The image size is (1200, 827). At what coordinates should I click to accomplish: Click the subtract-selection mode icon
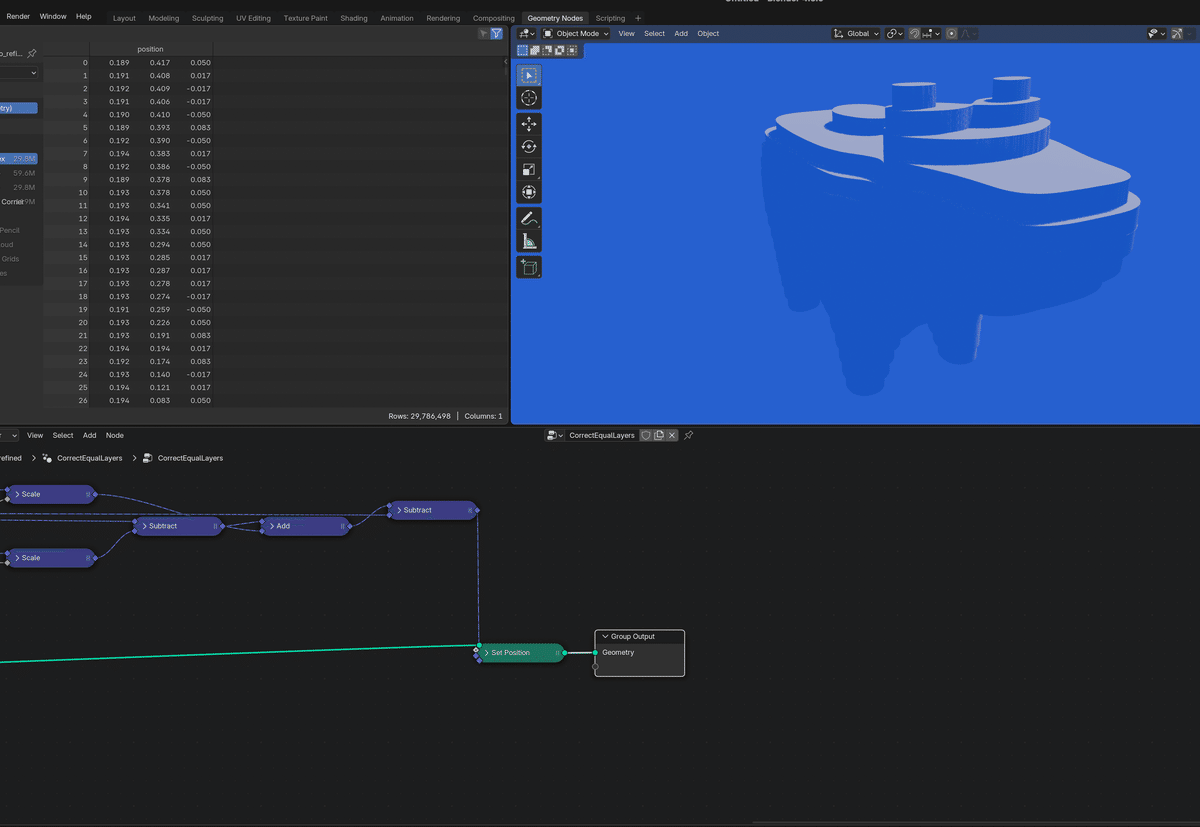(547, 50)
